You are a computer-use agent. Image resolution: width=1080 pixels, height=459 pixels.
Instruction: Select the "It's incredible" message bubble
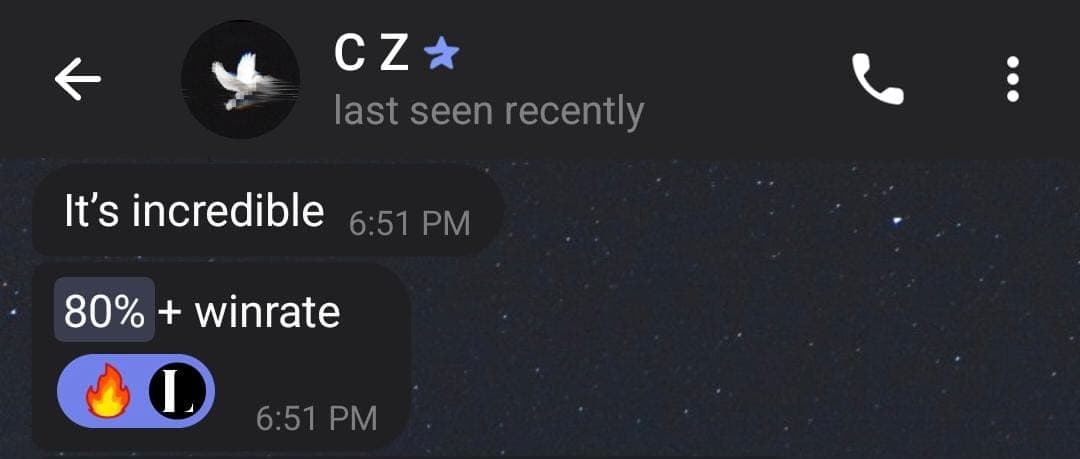coord(269,210)
